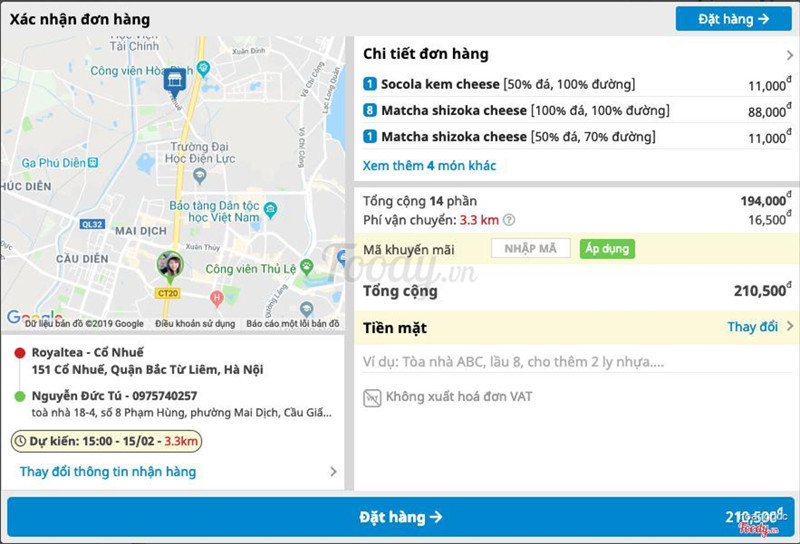Click the help icon beside 3.3 km
Viewport: 800px width, 544px height.
pos(509,220)
